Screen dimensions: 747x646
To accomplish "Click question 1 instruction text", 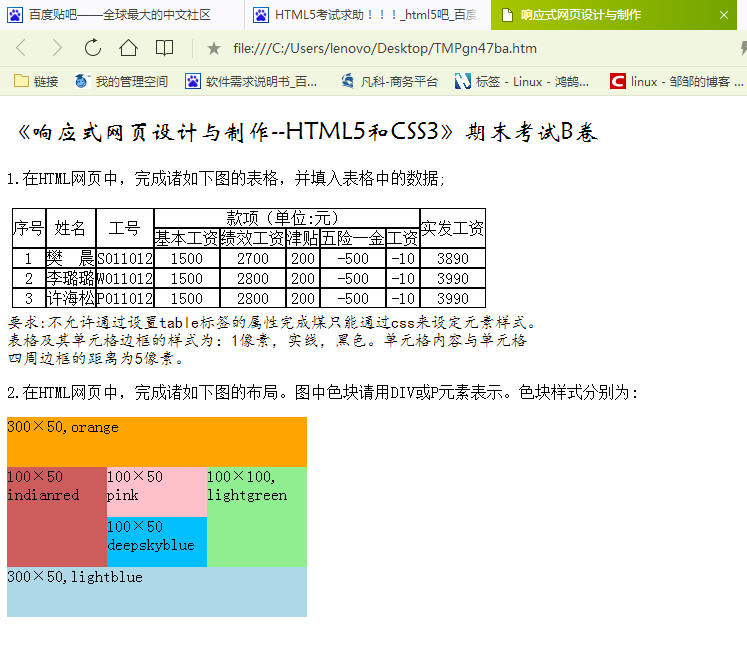I will tap(226, 178).
